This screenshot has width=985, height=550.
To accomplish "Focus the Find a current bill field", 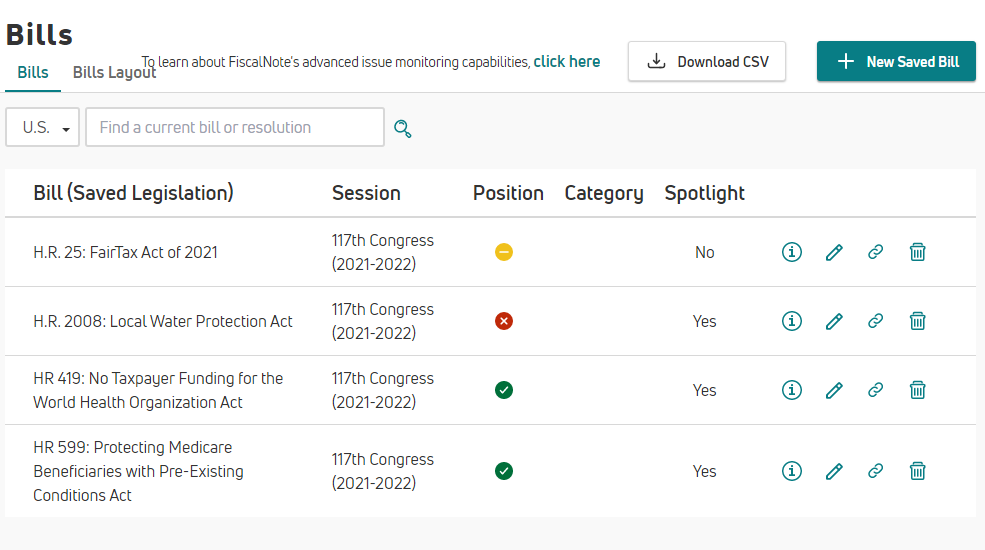I will tap(235, 128).
